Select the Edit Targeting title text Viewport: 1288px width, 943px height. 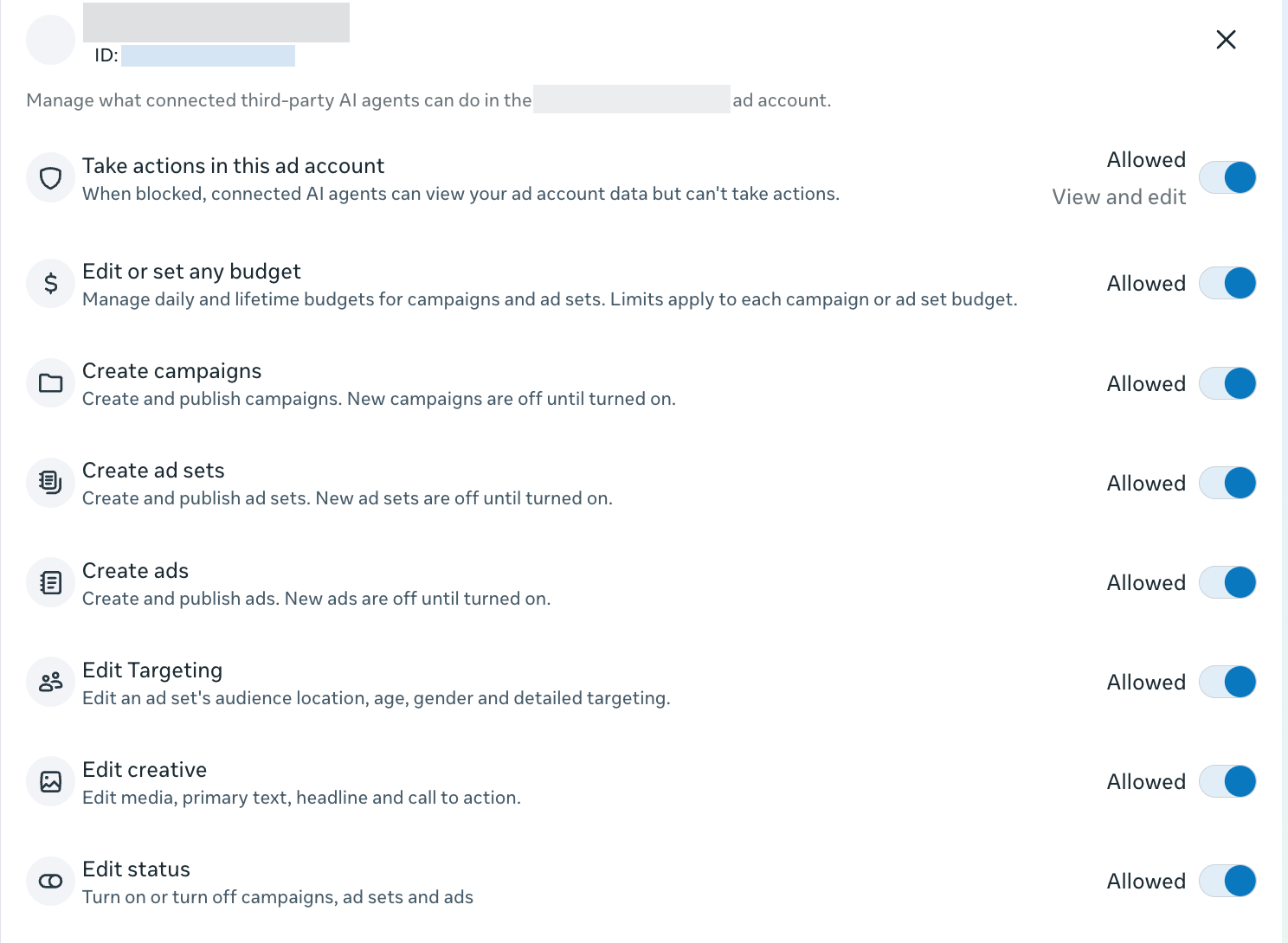(x=152, y=670)
